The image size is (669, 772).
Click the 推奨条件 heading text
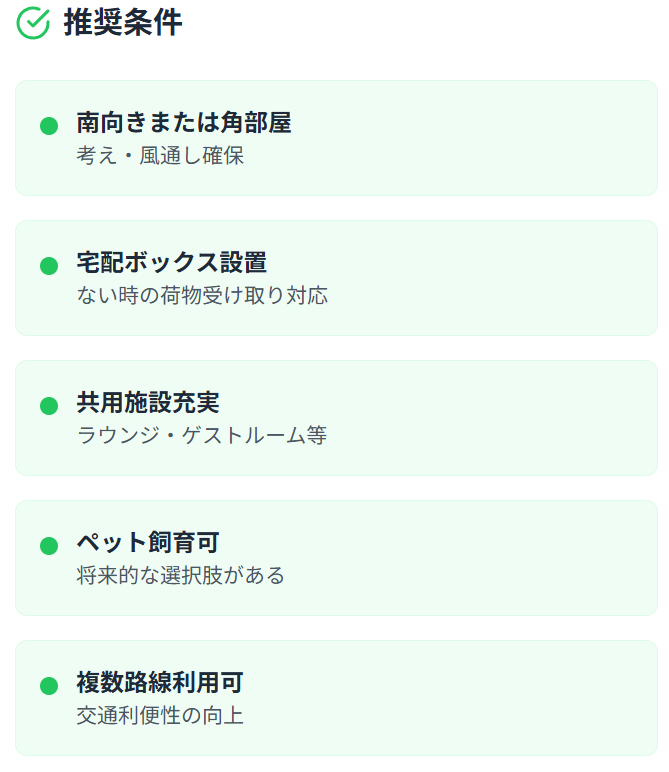pos(123,23)
